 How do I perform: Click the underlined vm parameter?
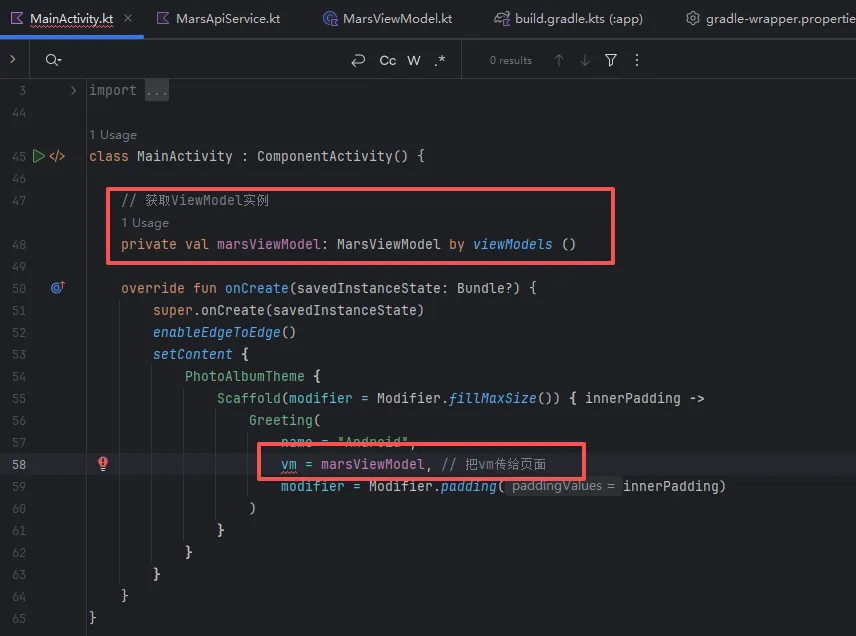pos(289,465)
